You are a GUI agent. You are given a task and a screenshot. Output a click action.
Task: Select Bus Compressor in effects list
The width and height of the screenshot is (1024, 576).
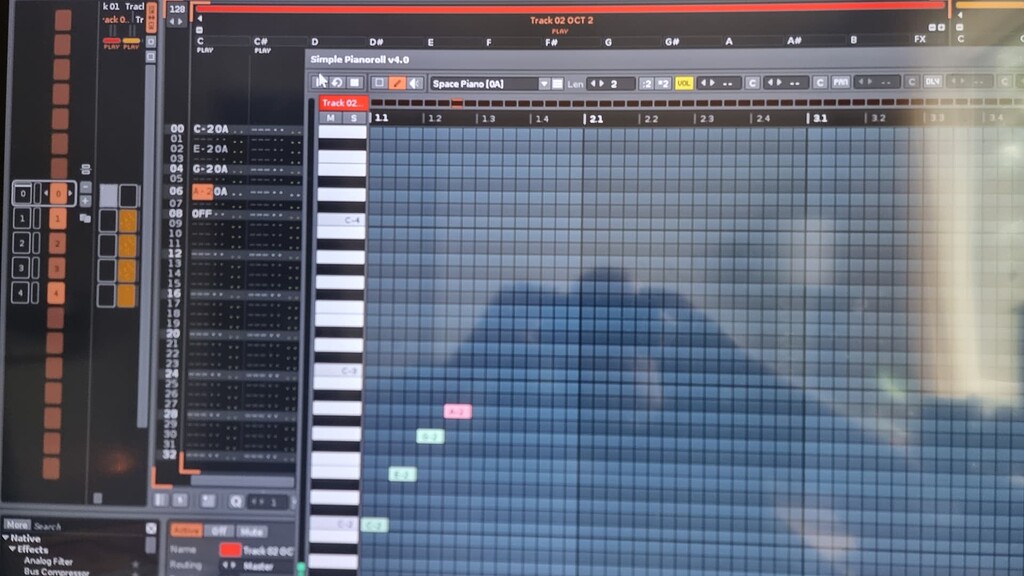pyautogui.click(x=56, y=571)
